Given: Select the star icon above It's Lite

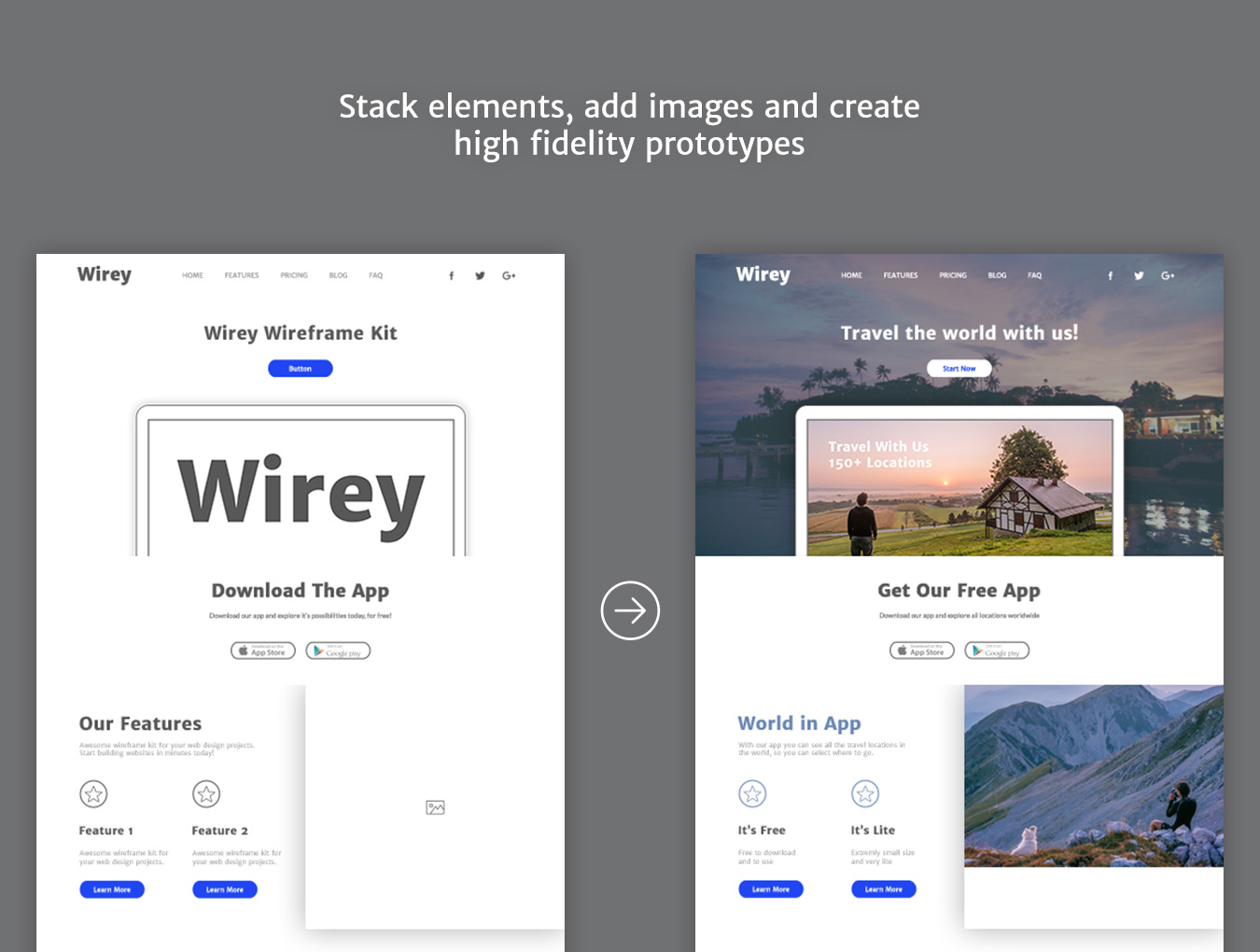Looking at the screenshot, I should 865,794.
